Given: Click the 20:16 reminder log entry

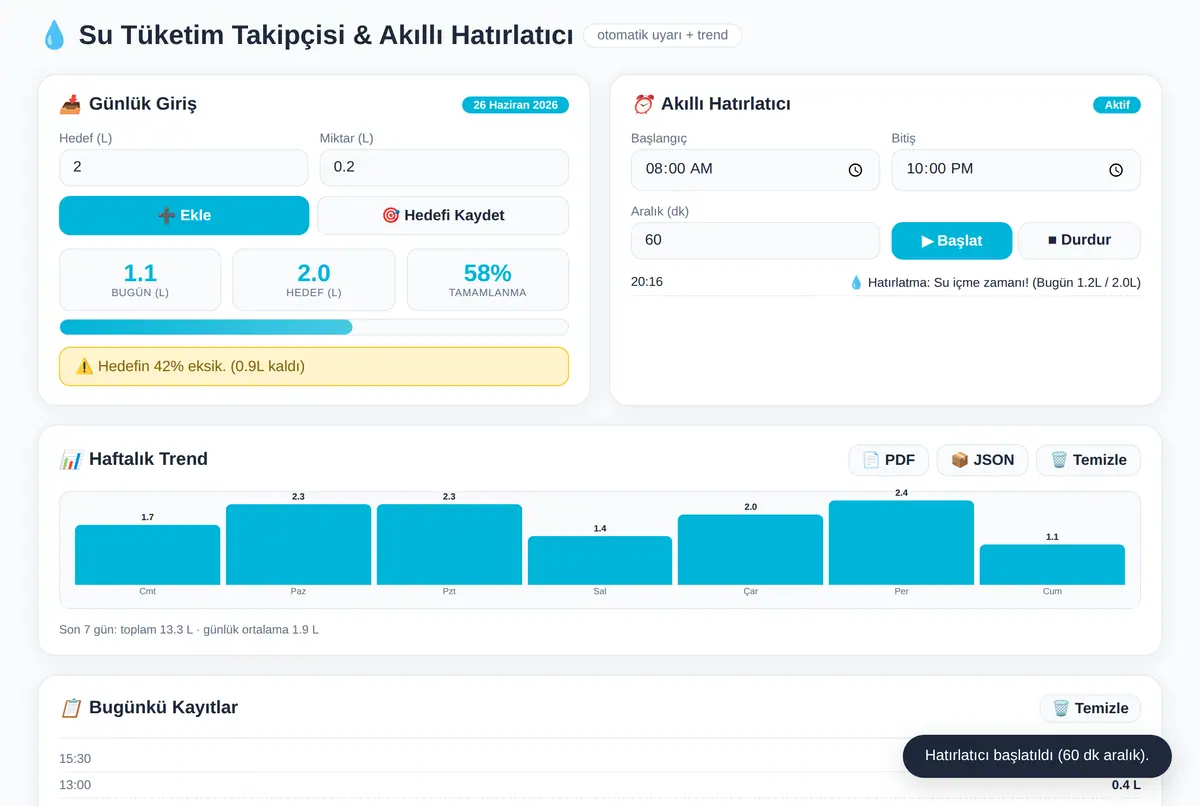Looking at the screenshot, I should 886,283.
